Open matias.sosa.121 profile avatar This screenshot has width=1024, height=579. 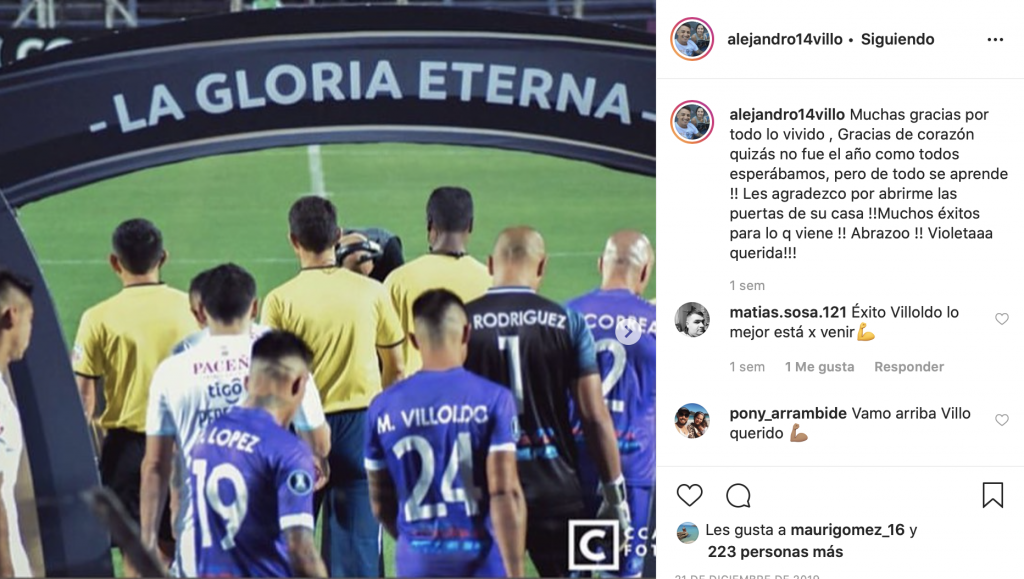(692, 320)
